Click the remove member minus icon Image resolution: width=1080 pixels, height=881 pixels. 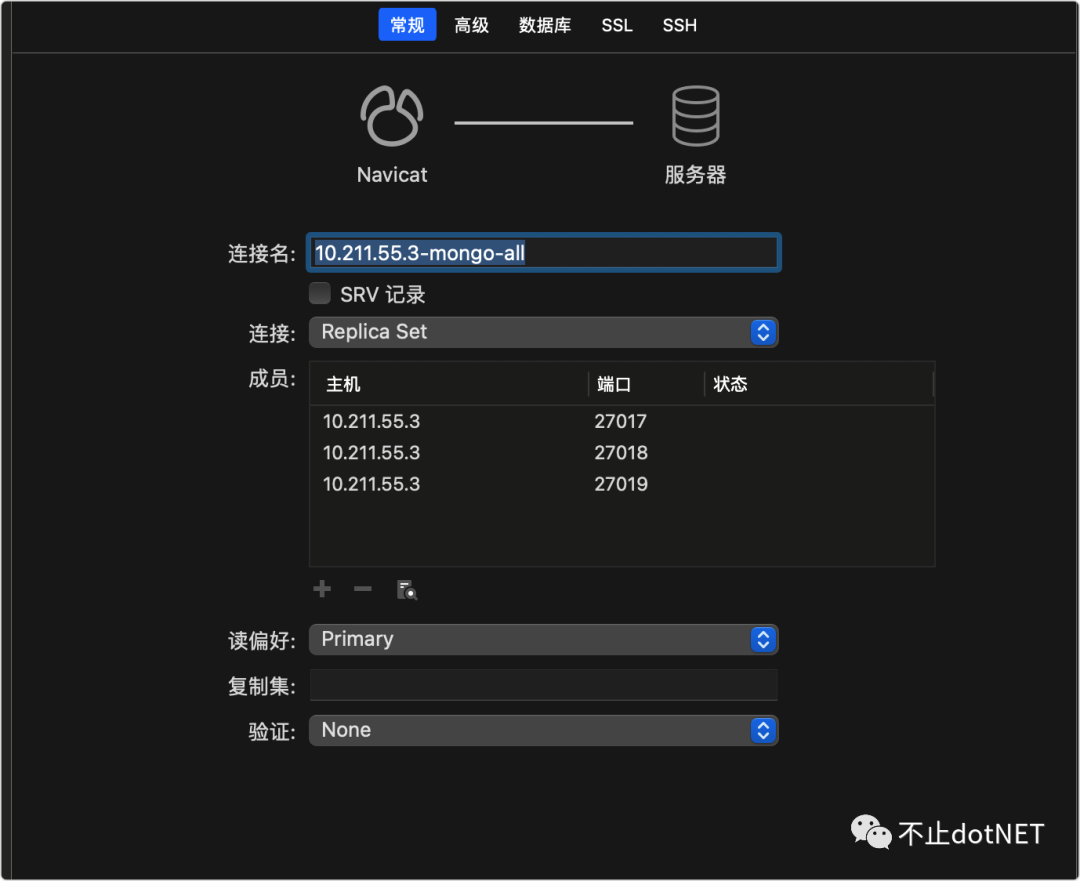(362, 589)
